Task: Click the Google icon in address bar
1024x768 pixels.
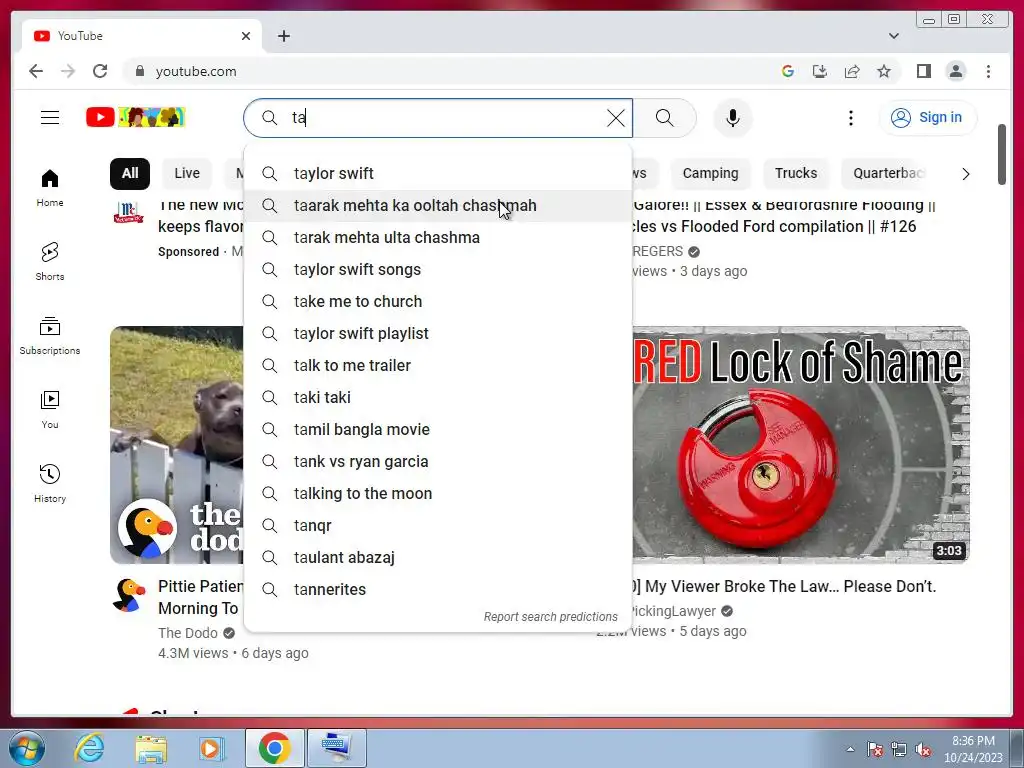Action: coord(788,71)
